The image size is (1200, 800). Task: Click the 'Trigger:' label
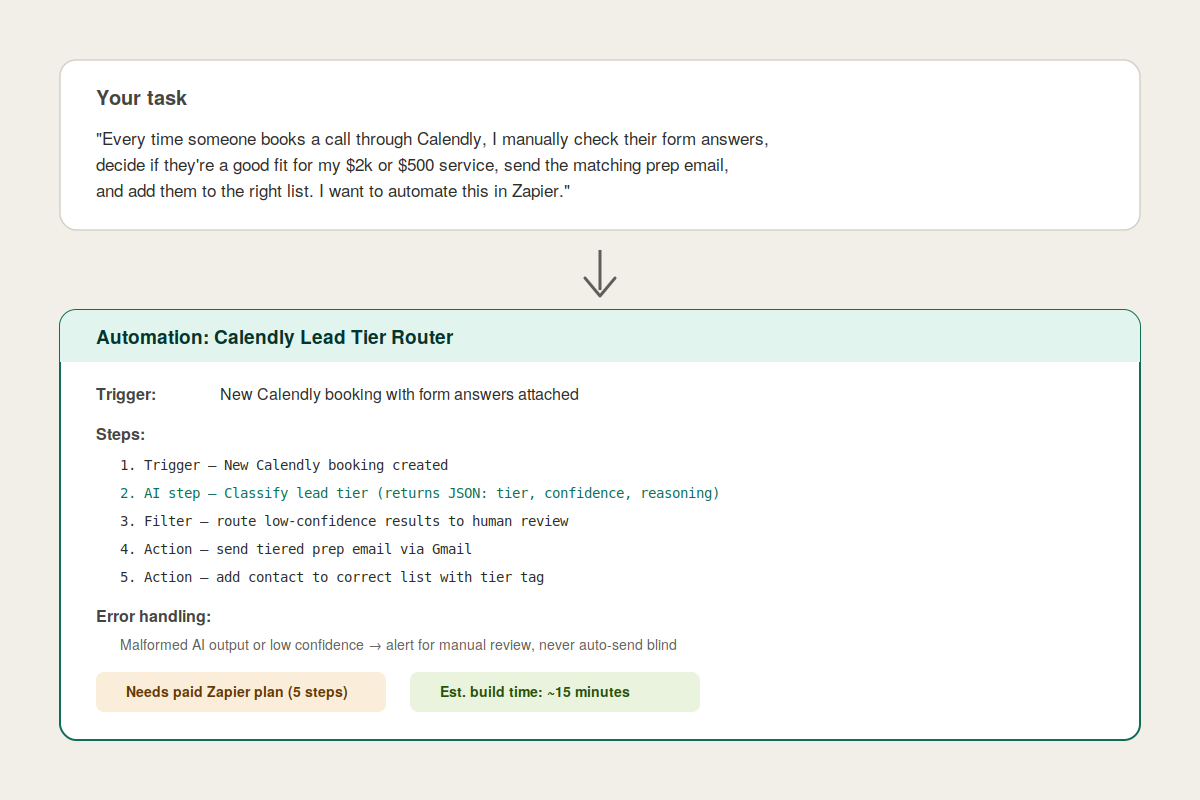(x=126, y=394)
